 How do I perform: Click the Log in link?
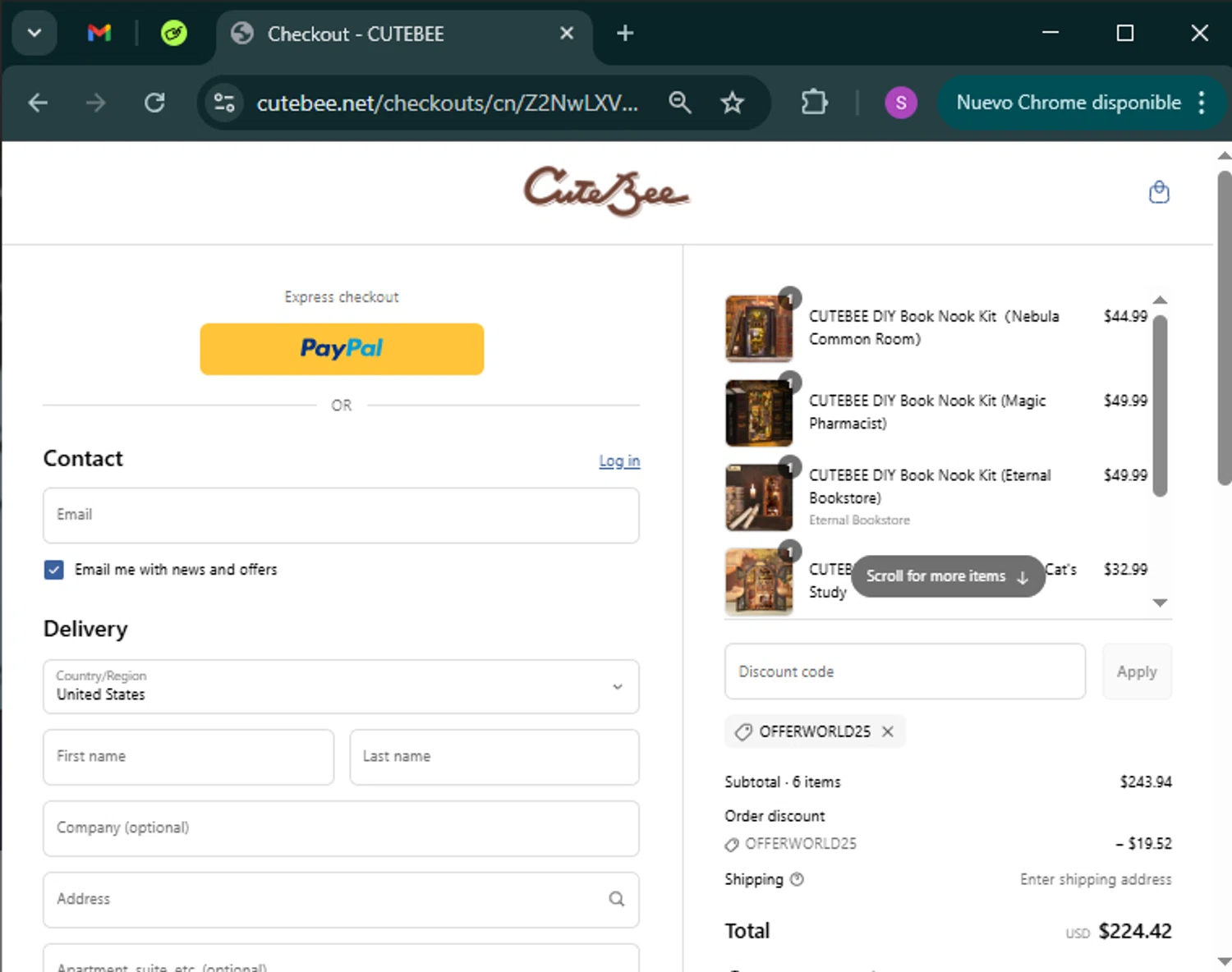click(x=619, y=461)
